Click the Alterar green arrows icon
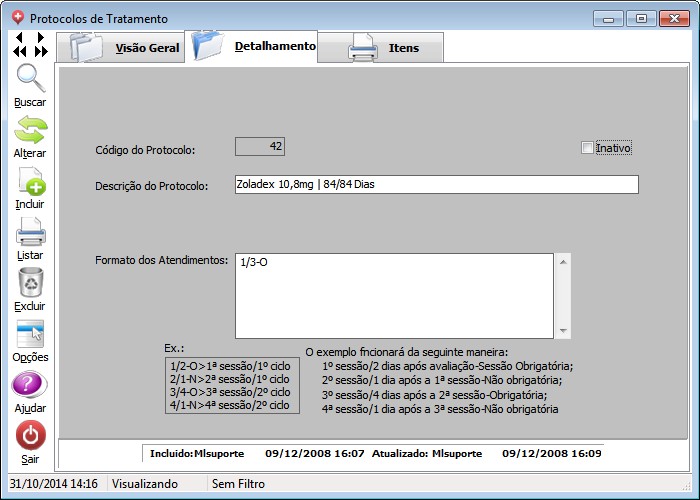This screenshot has height=500, width=700. (x=30, y=130)
